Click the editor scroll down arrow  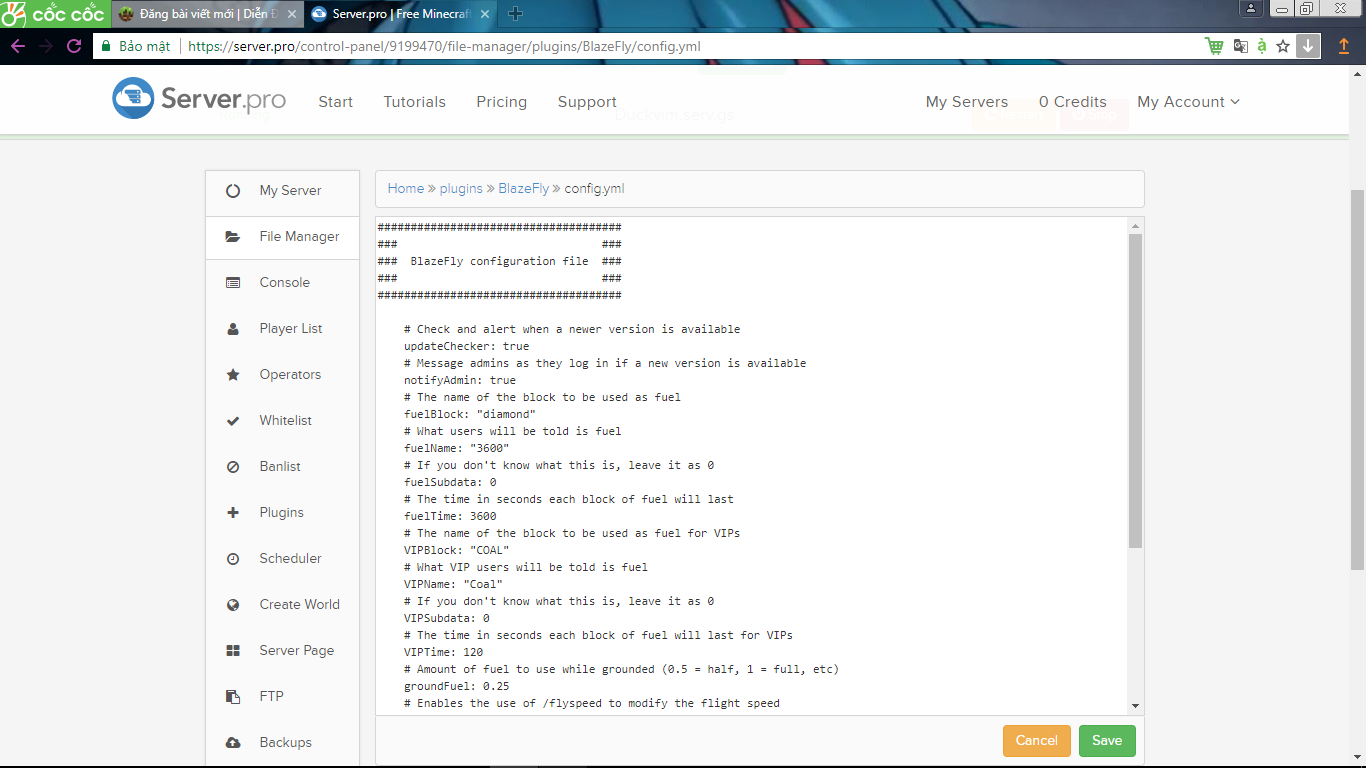point(1135,705)
